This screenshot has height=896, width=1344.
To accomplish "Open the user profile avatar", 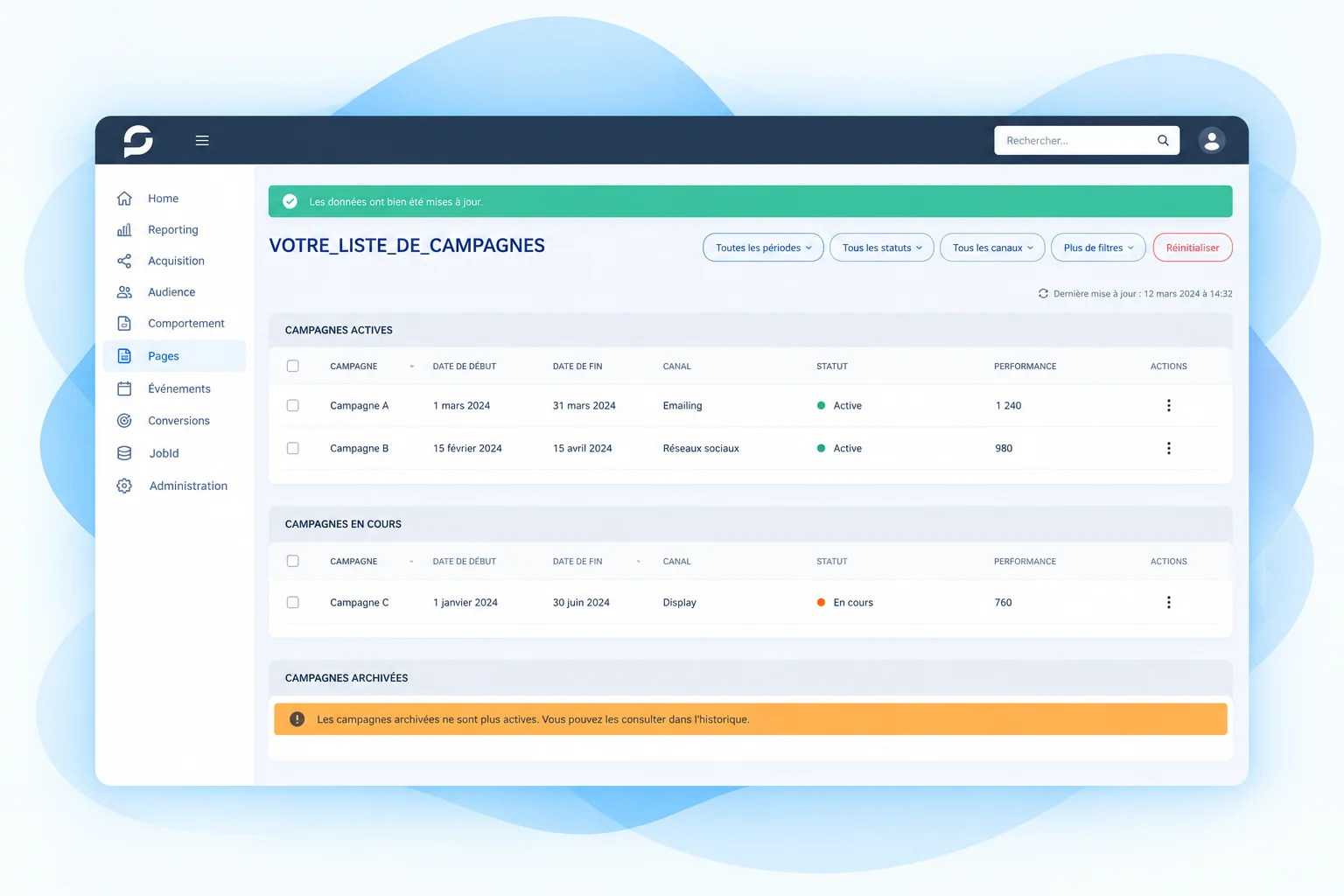I will click(1212, 140).
